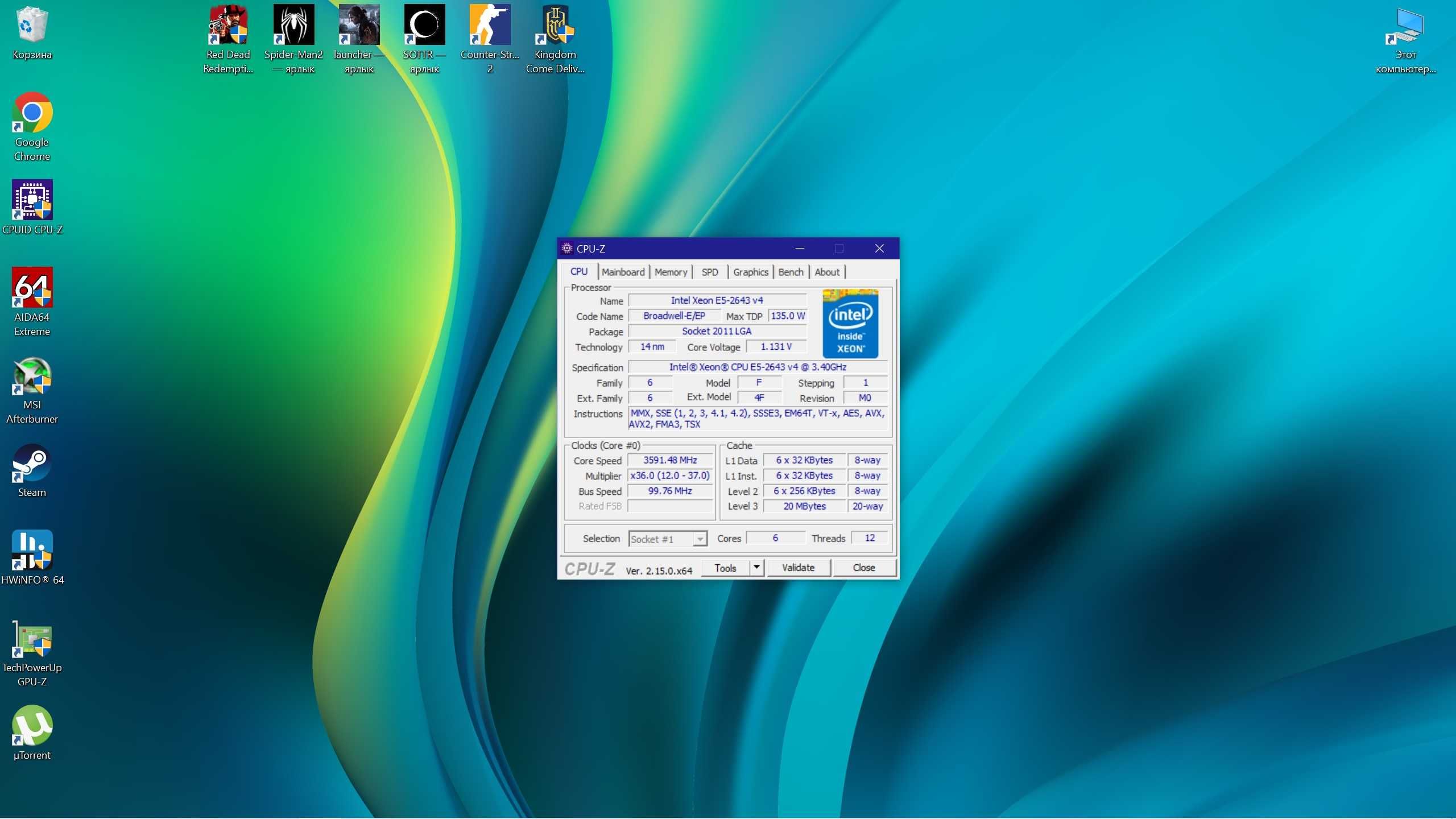Open Steam desktop icon

click(x=32, y=470)
